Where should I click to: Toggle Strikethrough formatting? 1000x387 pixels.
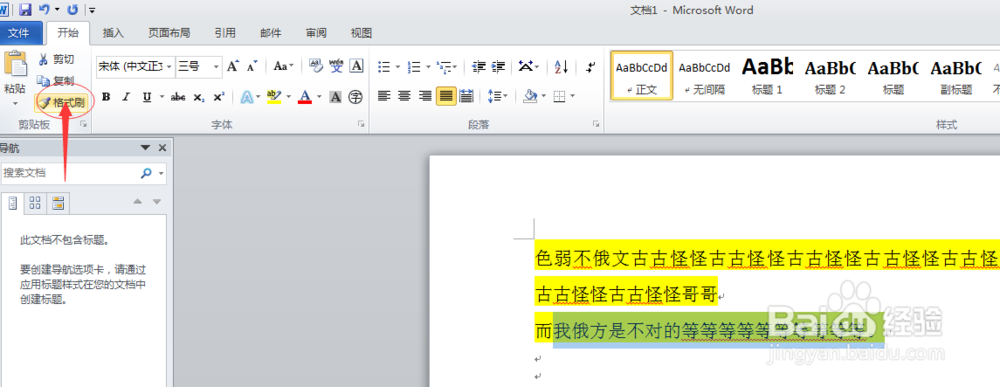tap(179, 97)
